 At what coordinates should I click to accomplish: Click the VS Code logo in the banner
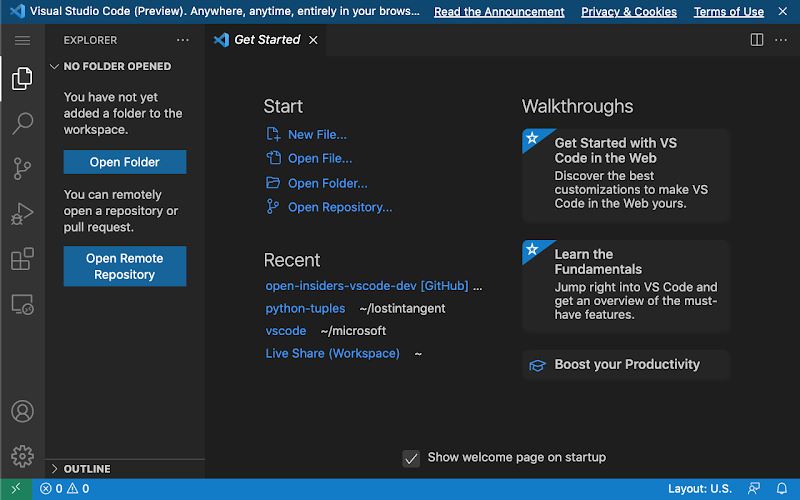tap(17, 11)
